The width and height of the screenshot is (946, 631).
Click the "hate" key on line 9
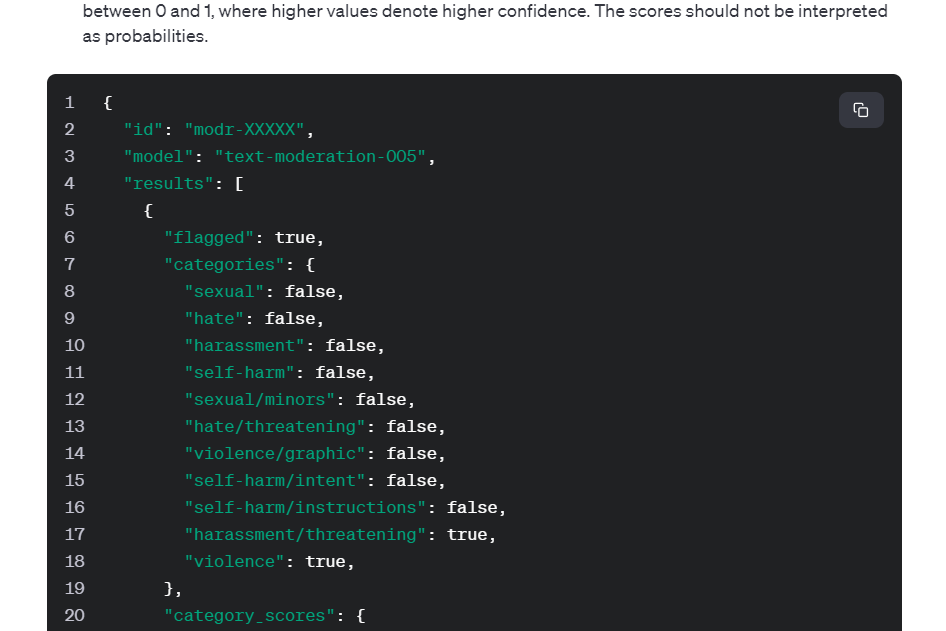click(x=214, y=319)
